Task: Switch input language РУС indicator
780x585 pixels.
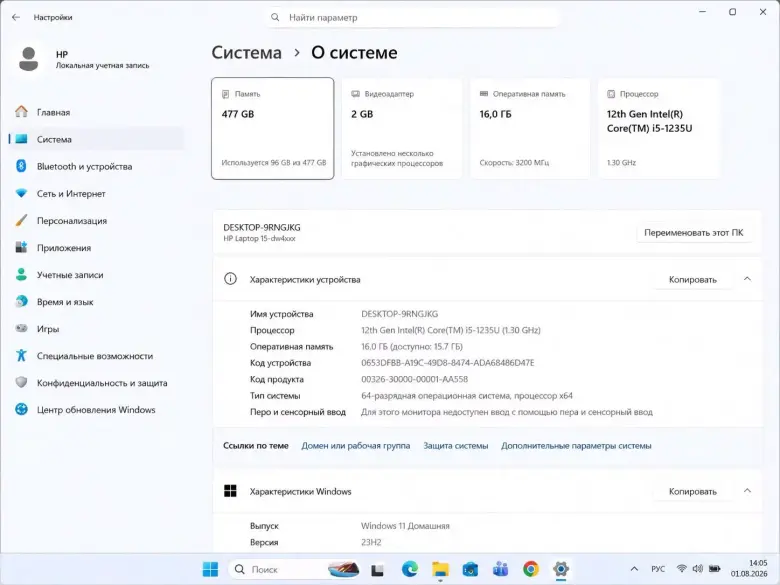Action: click(x=658, y=569)
